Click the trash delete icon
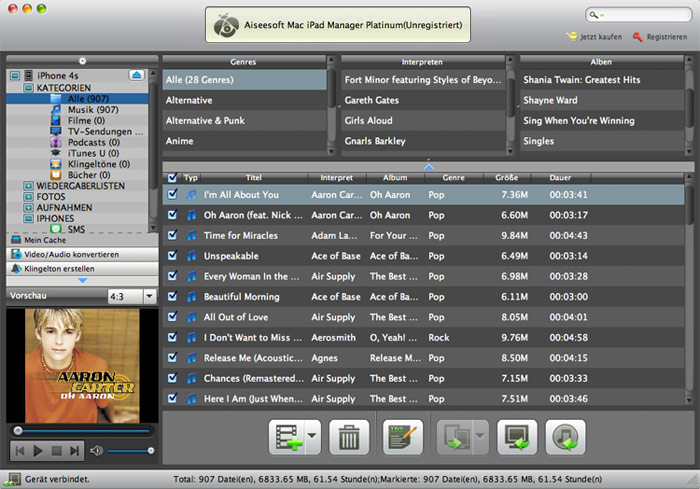 coord(349,437)
